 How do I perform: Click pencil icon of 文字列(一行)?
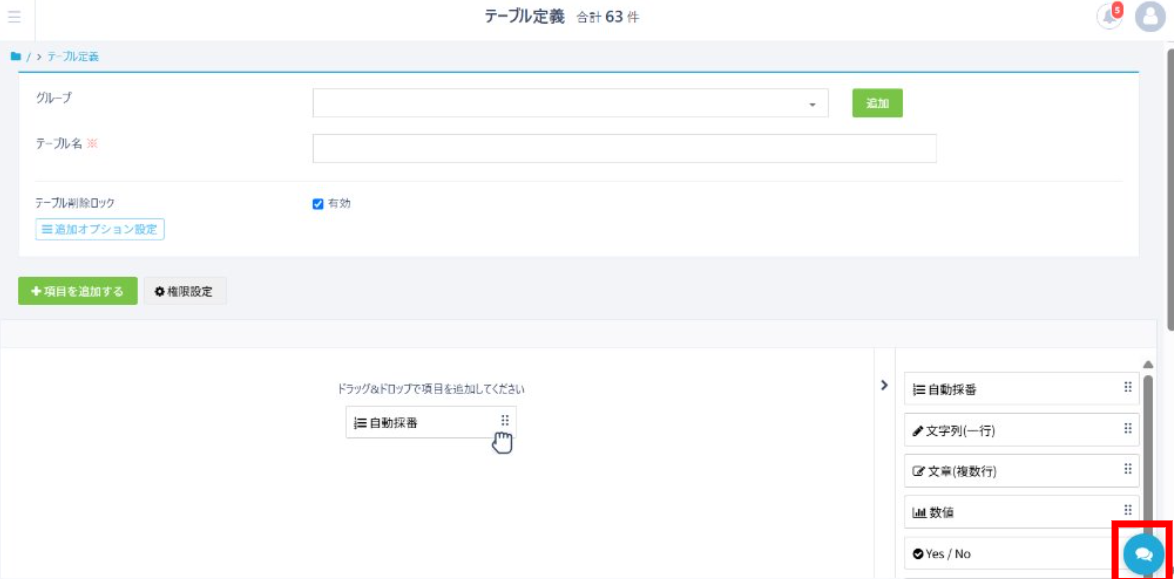click(918, 431)
